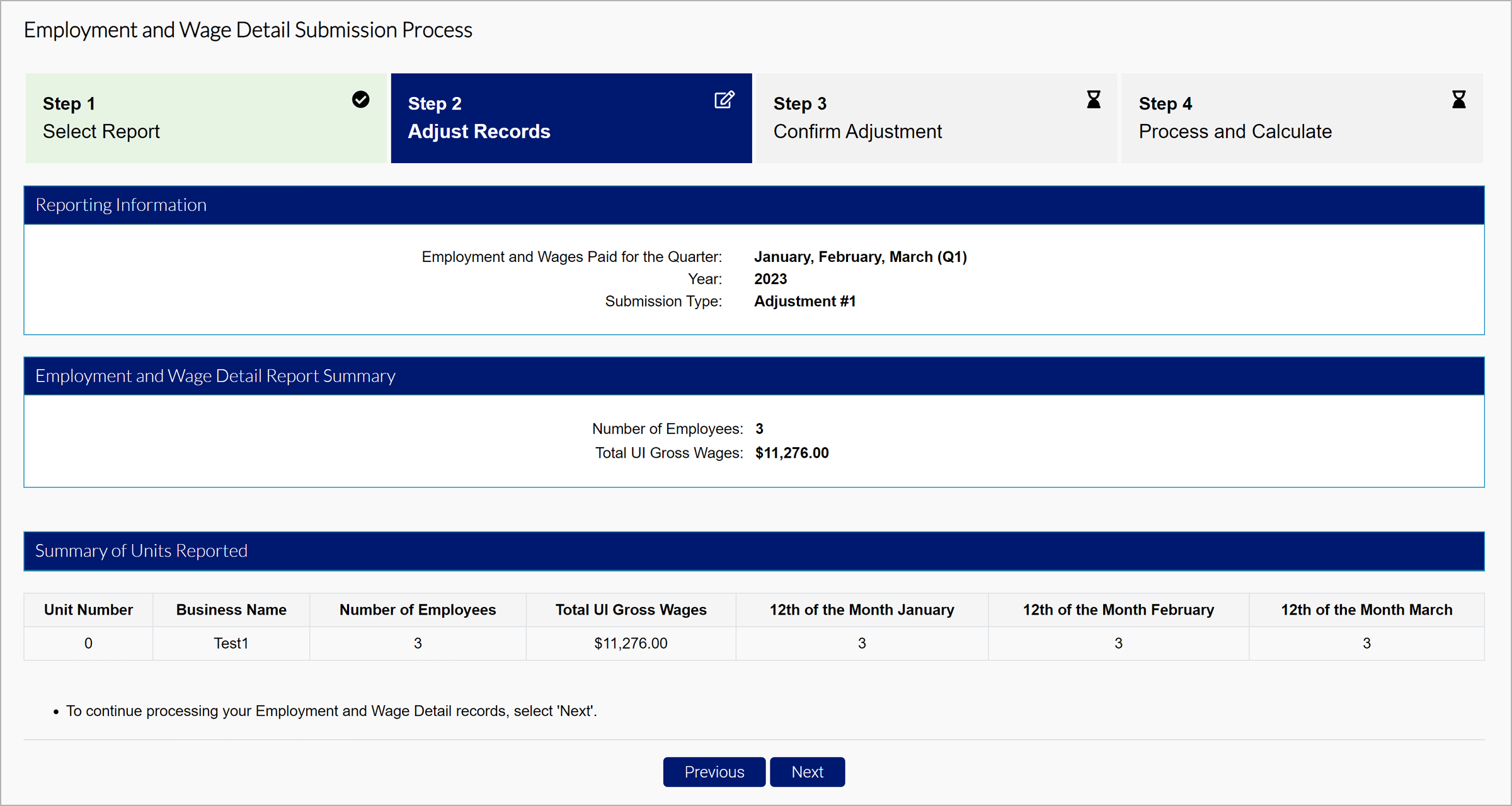Click the 12th of the Month January header
Screen dimensions: 1512x806
click(861, 610)
